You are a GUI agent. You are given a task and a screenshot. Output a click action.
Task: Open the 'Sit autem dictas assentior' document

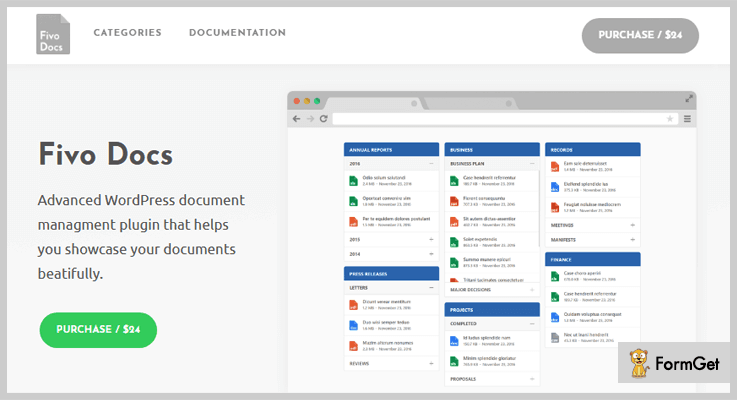pyautogui.click(x=489, y=219)
